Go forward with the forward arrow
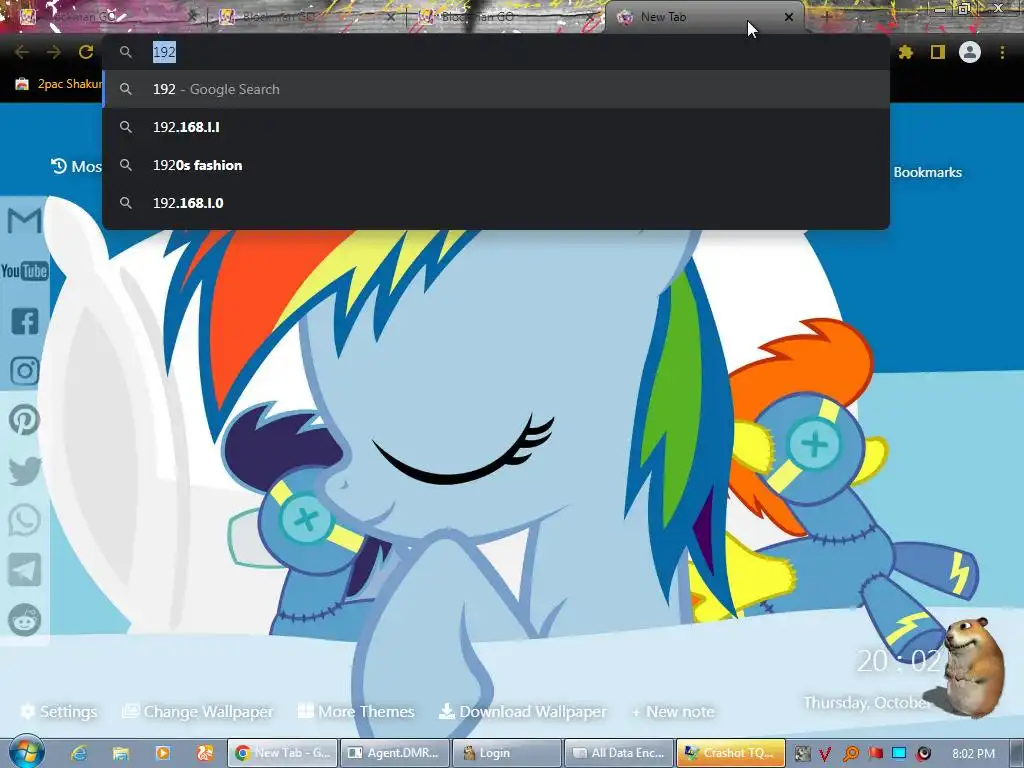This screenshot has width=1024, height=768. (54, 52)
